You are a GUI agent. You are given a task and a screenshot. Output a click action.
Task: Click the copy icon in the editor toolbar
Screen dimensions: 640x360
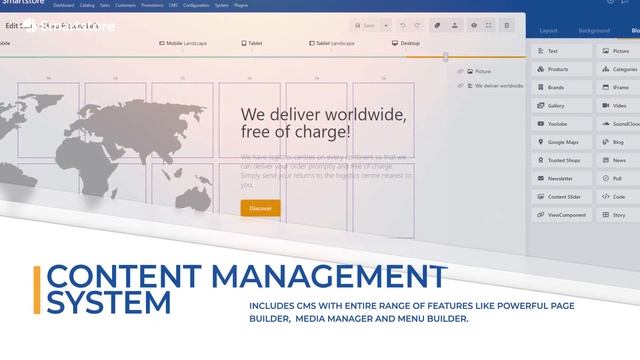[x=437, y=25]
